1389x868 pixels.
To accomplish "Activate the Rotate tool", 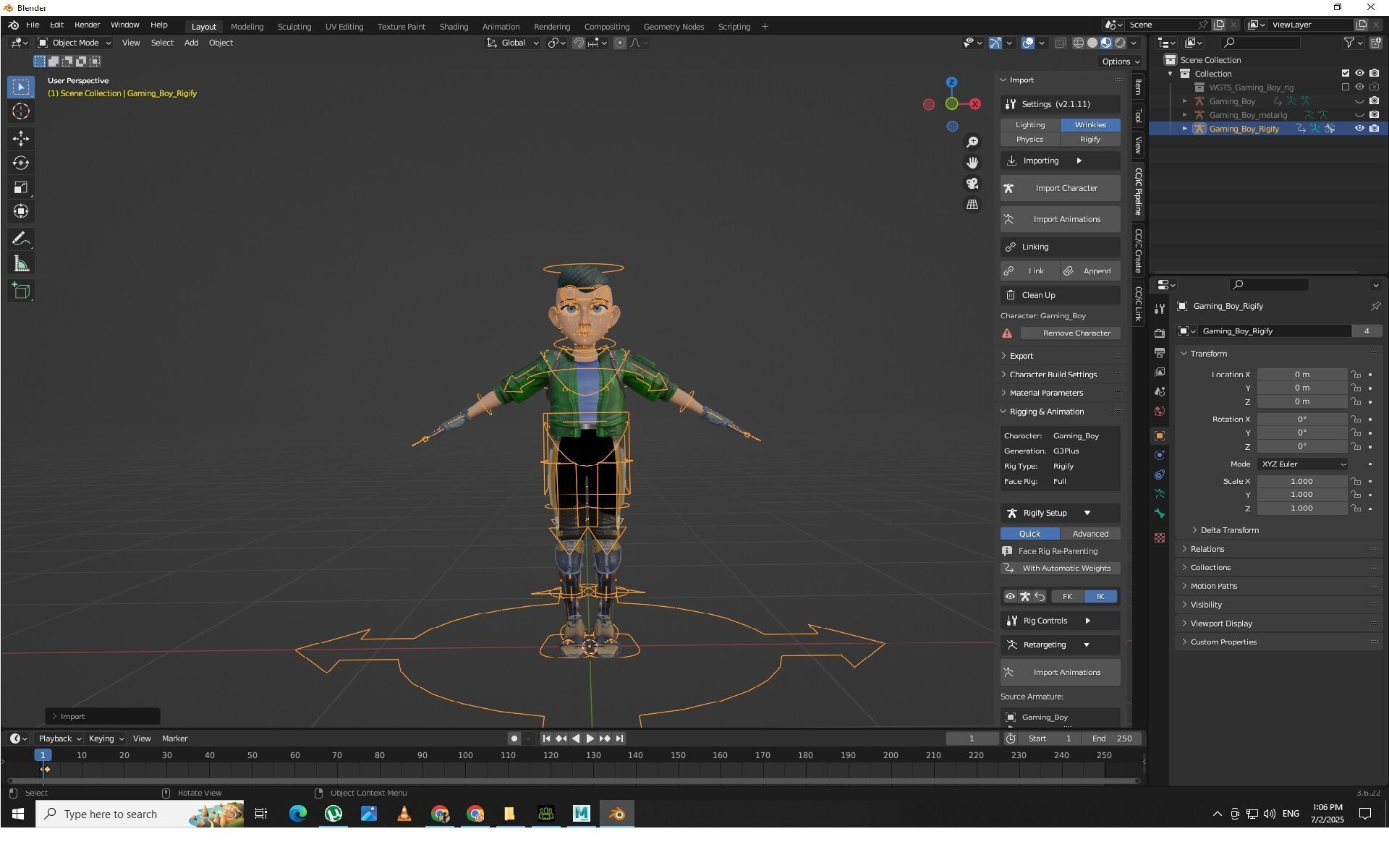I will 21,163.
